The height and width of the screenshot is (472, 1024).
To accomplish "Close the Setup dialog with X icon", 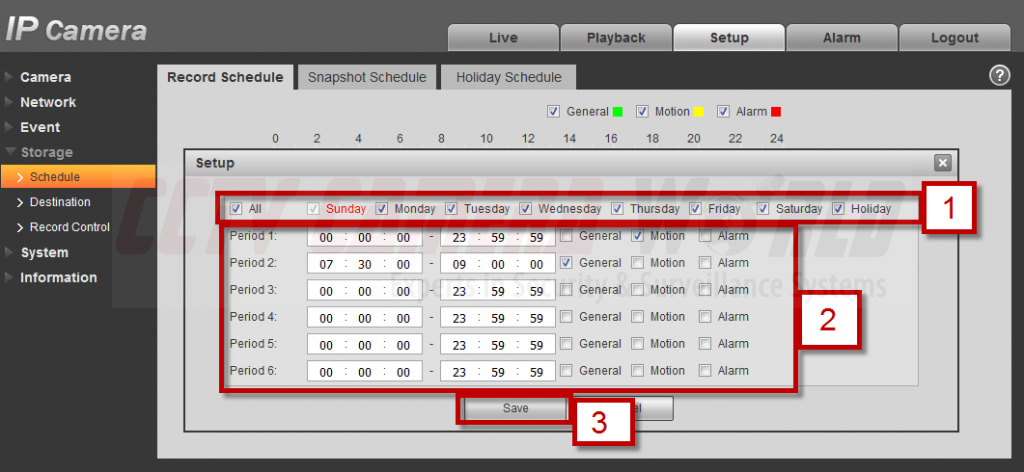I will click(x=941, y=162).
